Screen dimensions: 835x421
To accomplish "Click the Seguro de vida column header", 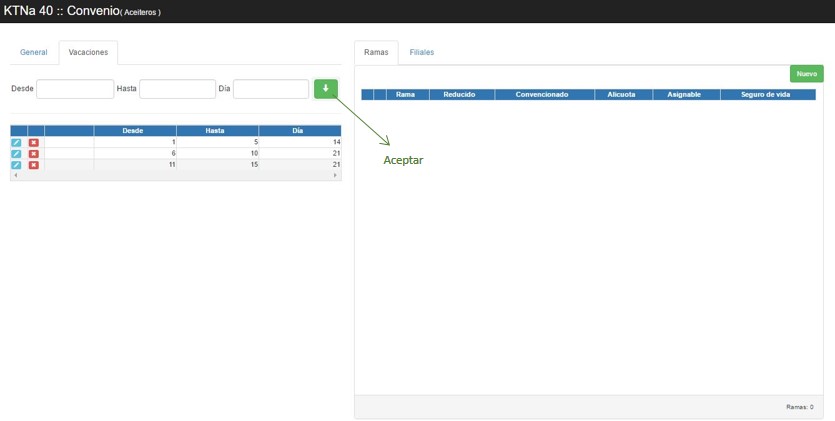I will tap(768, 95).
